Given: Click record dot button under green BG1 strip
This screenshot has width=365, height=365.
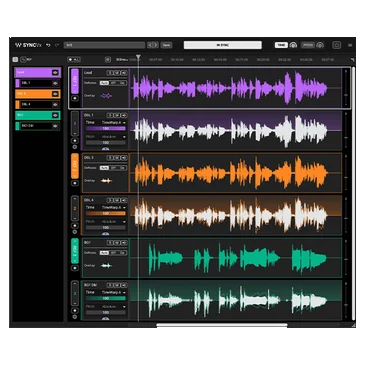Looking at the screenshot, I should pos(75,268).
